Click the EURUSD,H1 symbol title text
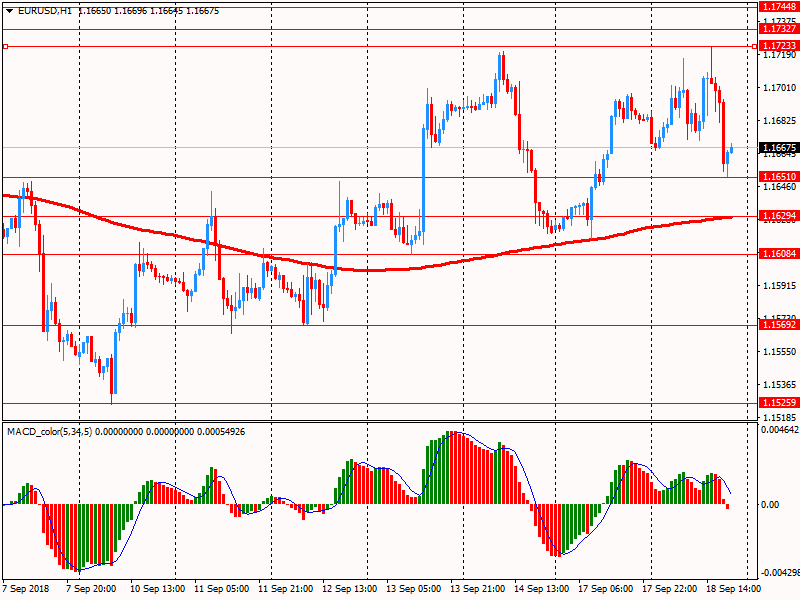Viewport: 800px width, 600px height. (45, 11)
